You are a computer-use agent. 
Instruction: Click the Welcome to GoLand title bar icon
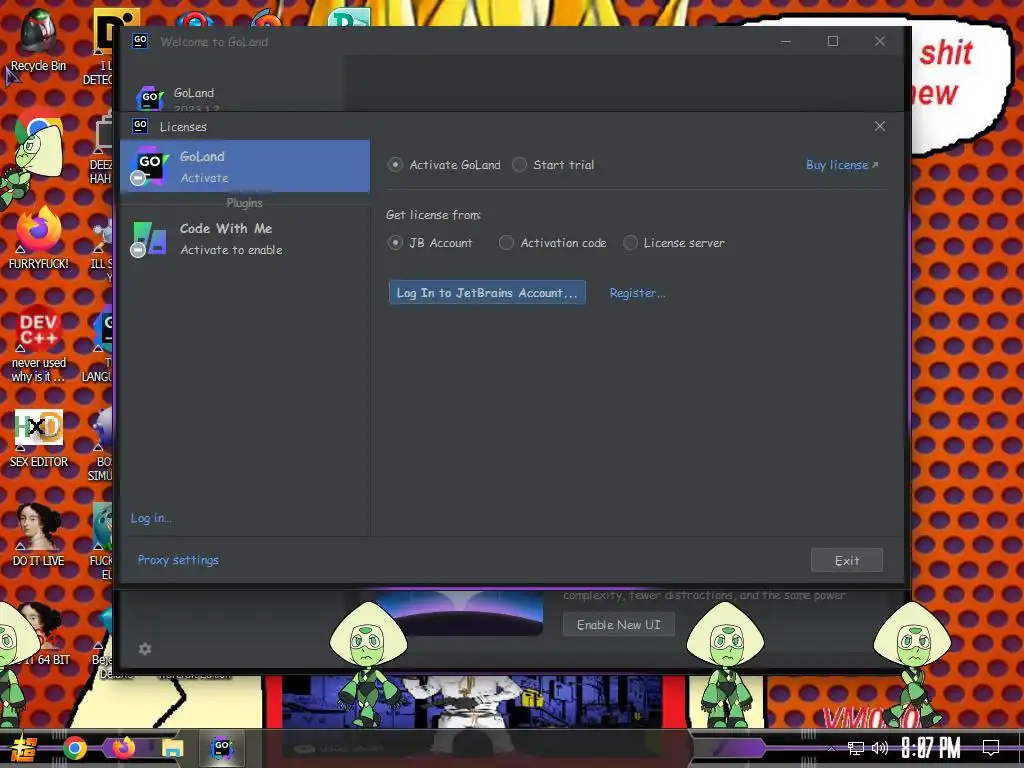[140, 40]
